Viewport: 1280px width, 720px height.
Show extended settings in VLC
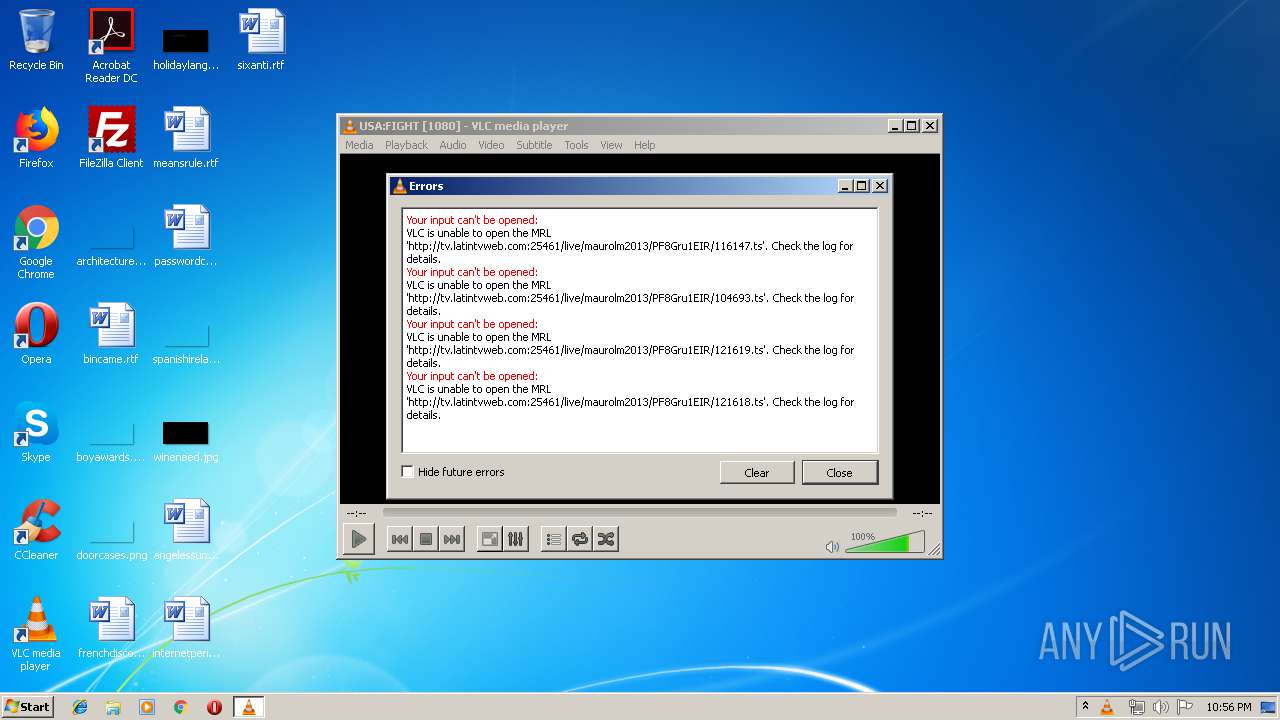click(516, 539)
